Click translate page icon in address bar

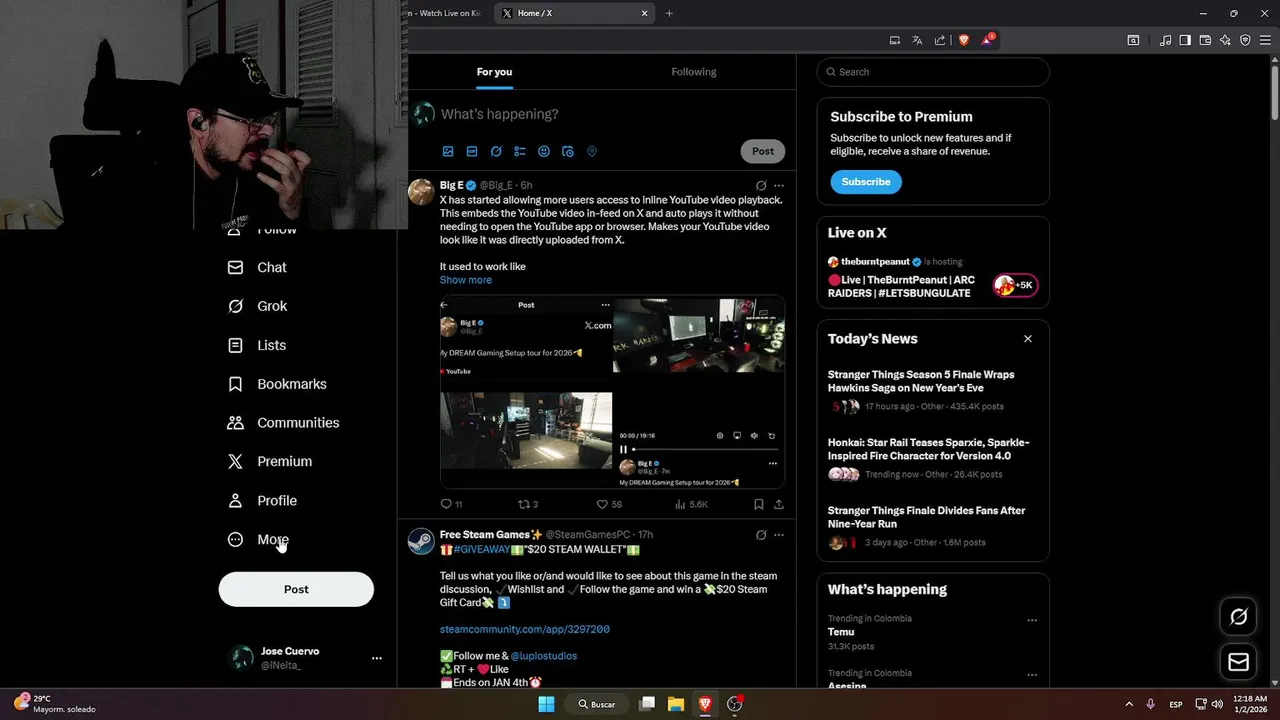click(x=917, y=40)
